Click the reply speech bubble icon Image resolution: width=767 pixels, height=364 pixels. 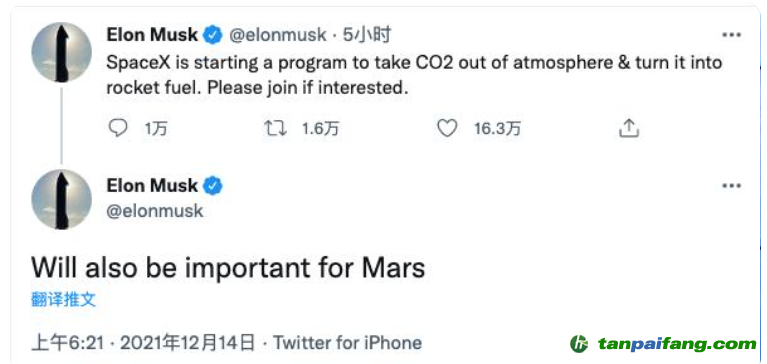pos(117,128)
